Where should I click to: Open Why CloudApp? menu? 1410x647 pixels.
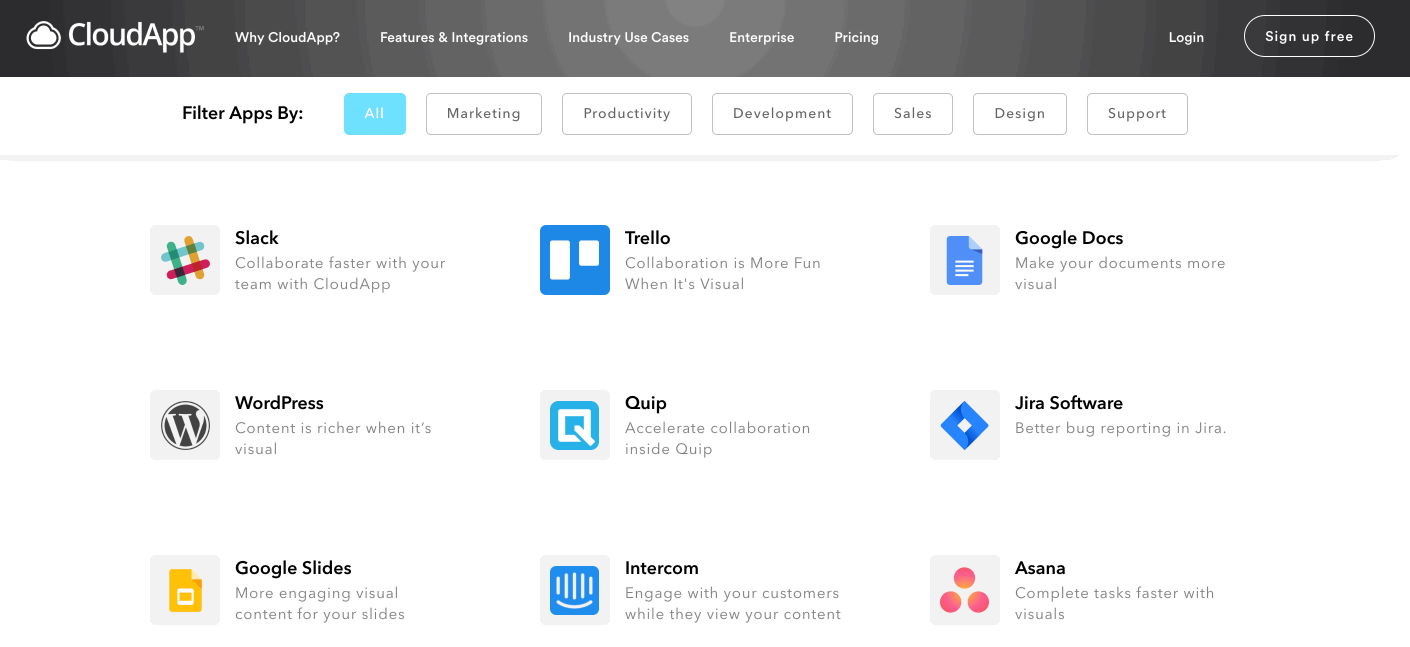click(x=287, y=37)
